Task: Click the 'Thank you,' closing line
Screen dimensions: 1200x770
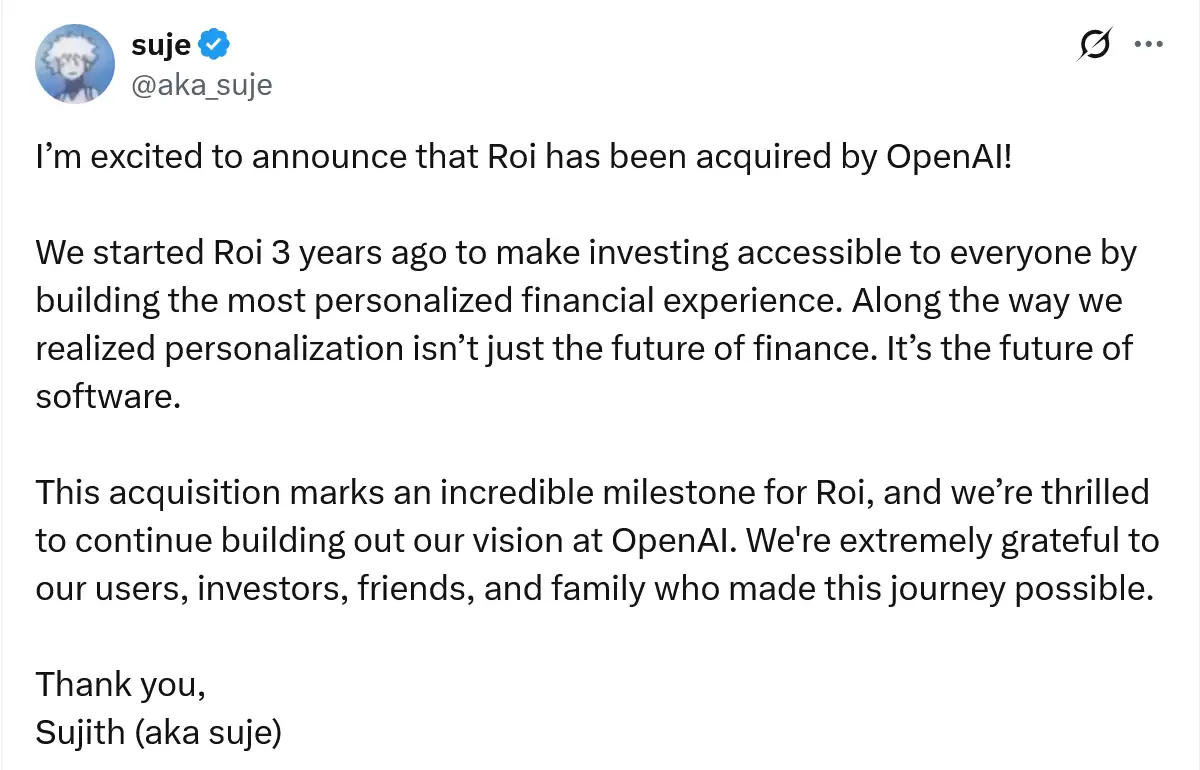Action: [119, 684]
